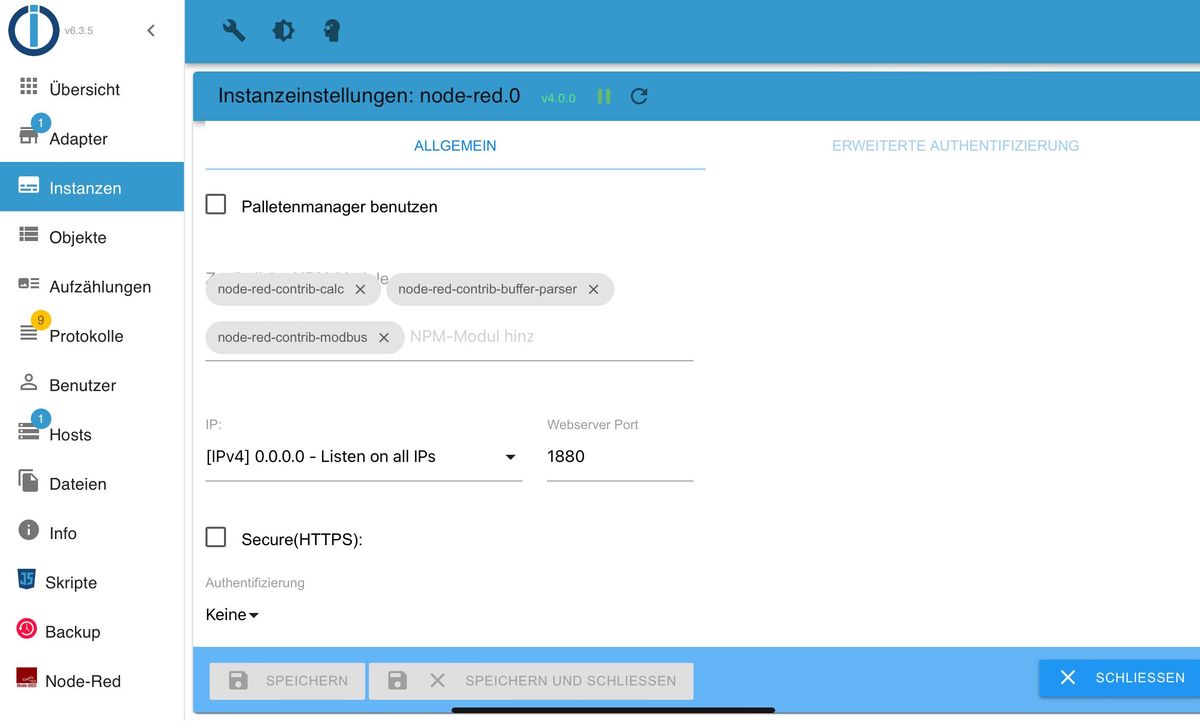
Task: Click the Protokolle lines icon
Action: pyautogui.click(x=28, y=334)
